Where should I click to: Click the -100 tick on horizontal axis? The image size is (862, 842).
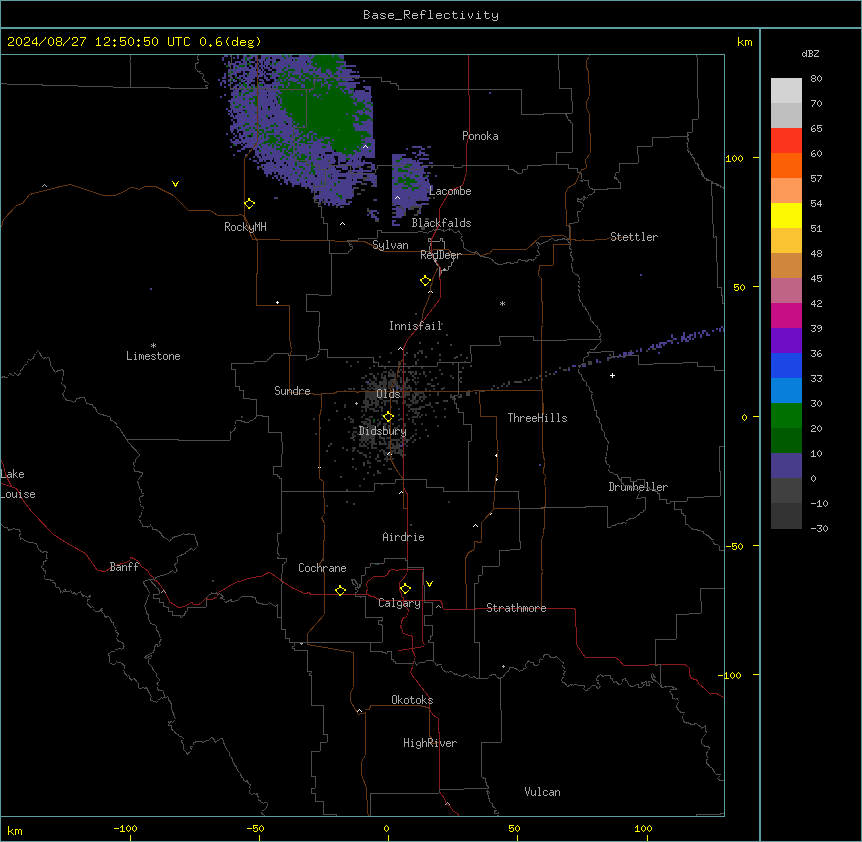click(x=125, y=828)
